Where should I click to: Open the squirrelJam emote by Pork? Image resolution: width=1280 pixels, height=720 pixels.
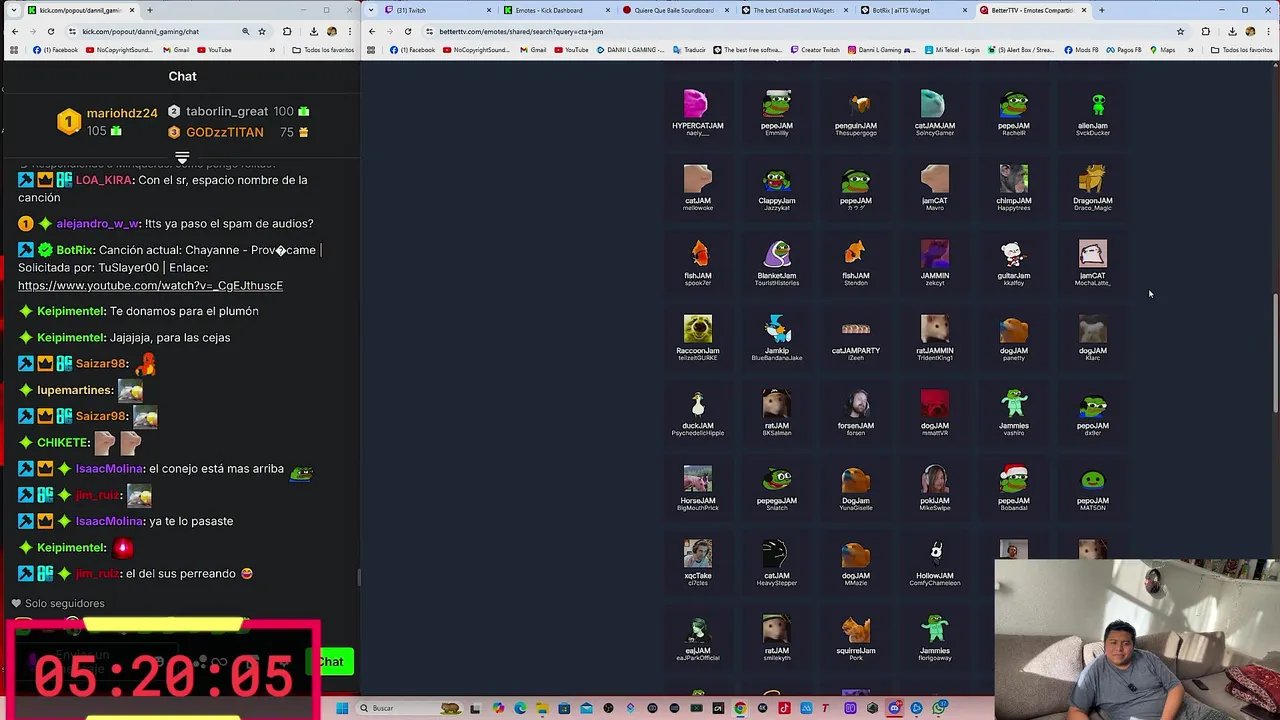(x=856, y=637)
